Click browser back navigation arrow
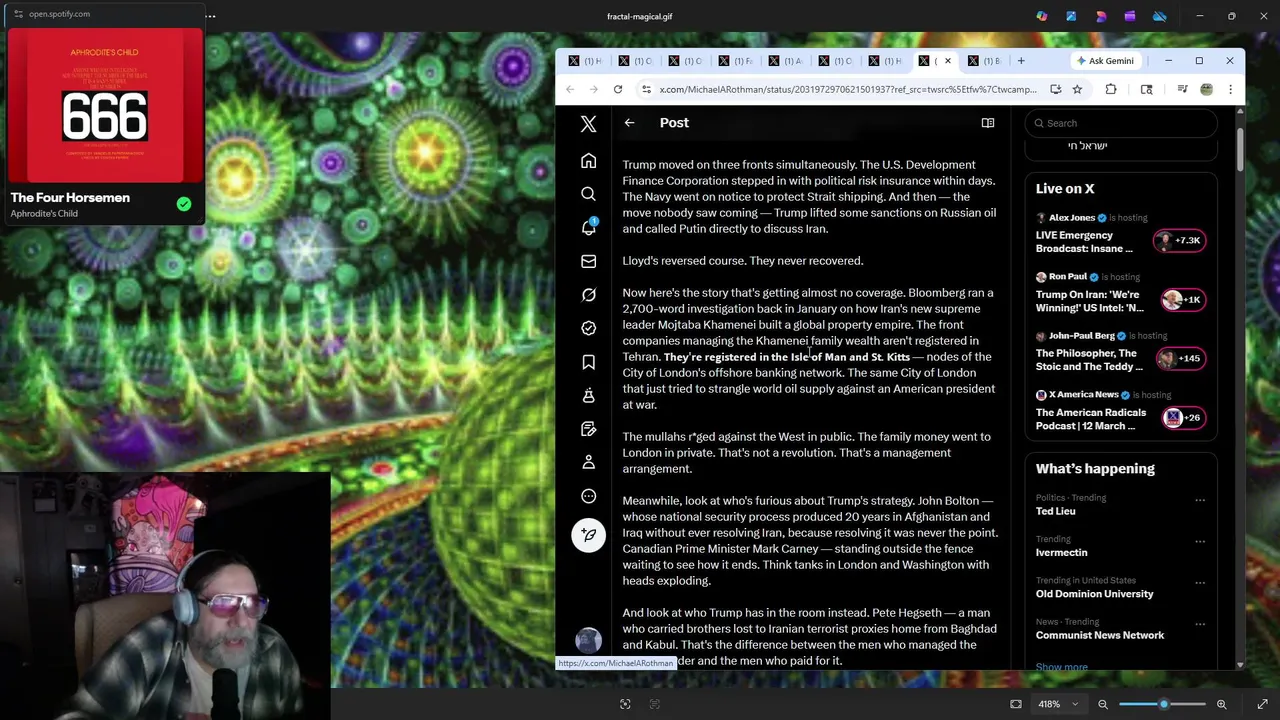1280x720 pixels. (x=570, y=89)
